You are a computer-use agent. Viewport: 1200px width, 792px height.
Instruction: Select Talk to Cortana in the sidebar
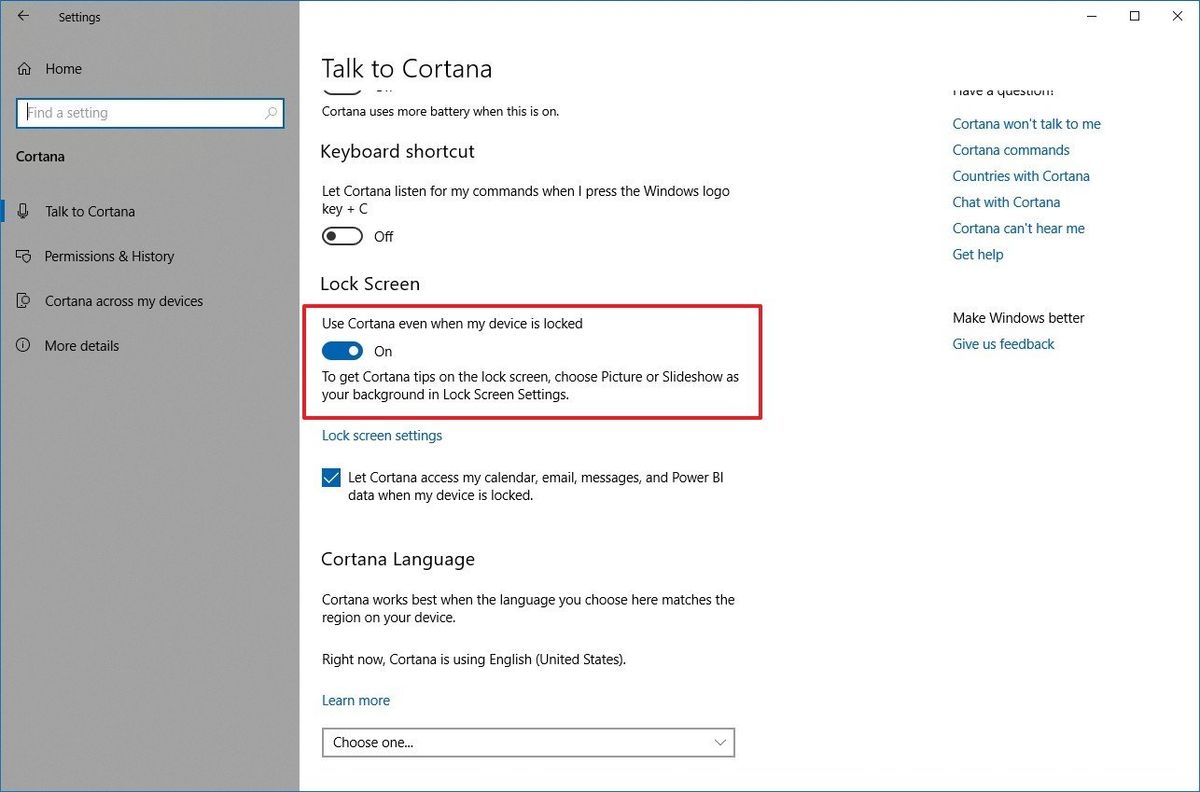(x=90, y=211)
